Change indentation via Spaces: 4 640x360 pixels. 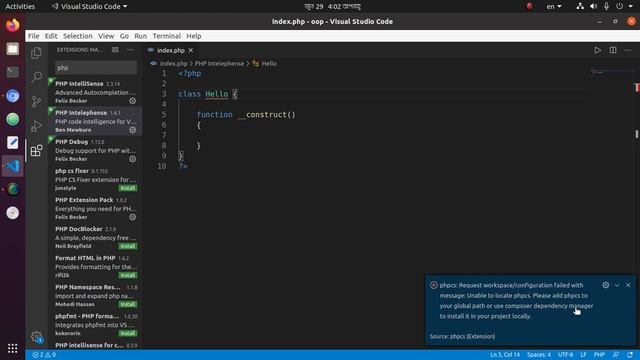(539, 355)
